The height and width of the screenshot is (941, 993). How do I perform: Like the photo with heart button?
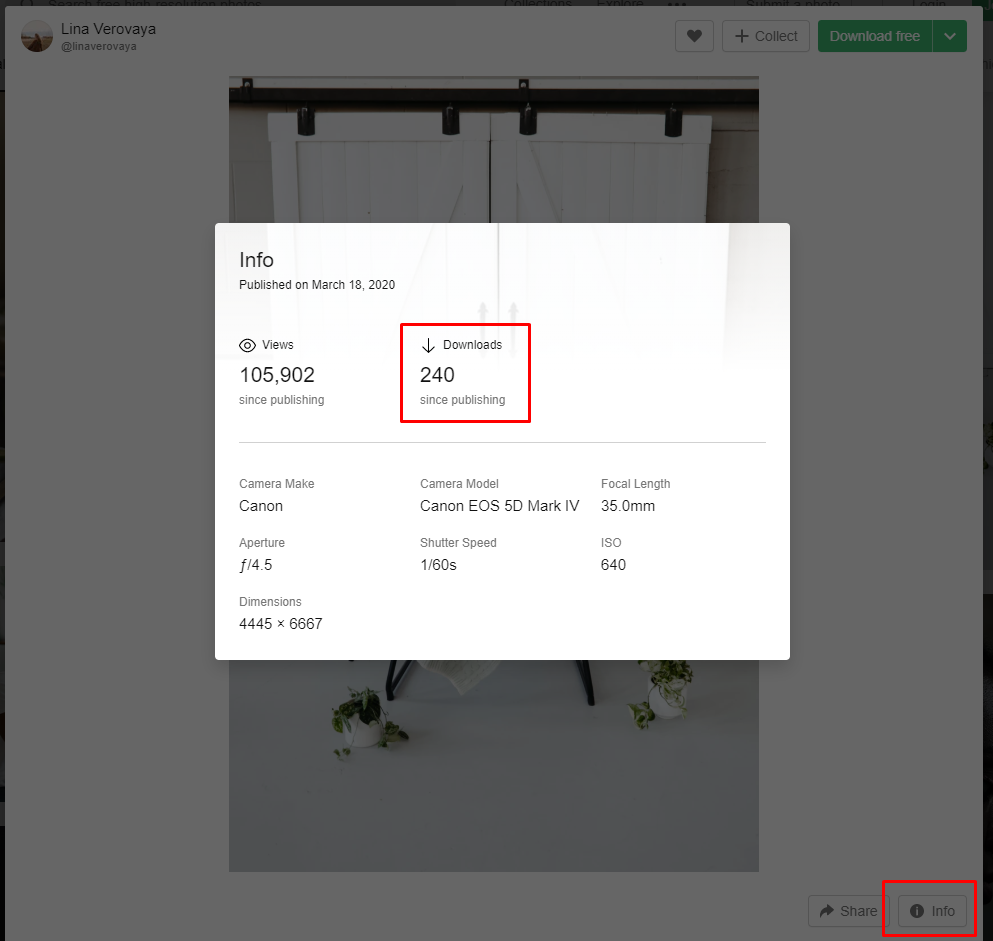[694, 36]
